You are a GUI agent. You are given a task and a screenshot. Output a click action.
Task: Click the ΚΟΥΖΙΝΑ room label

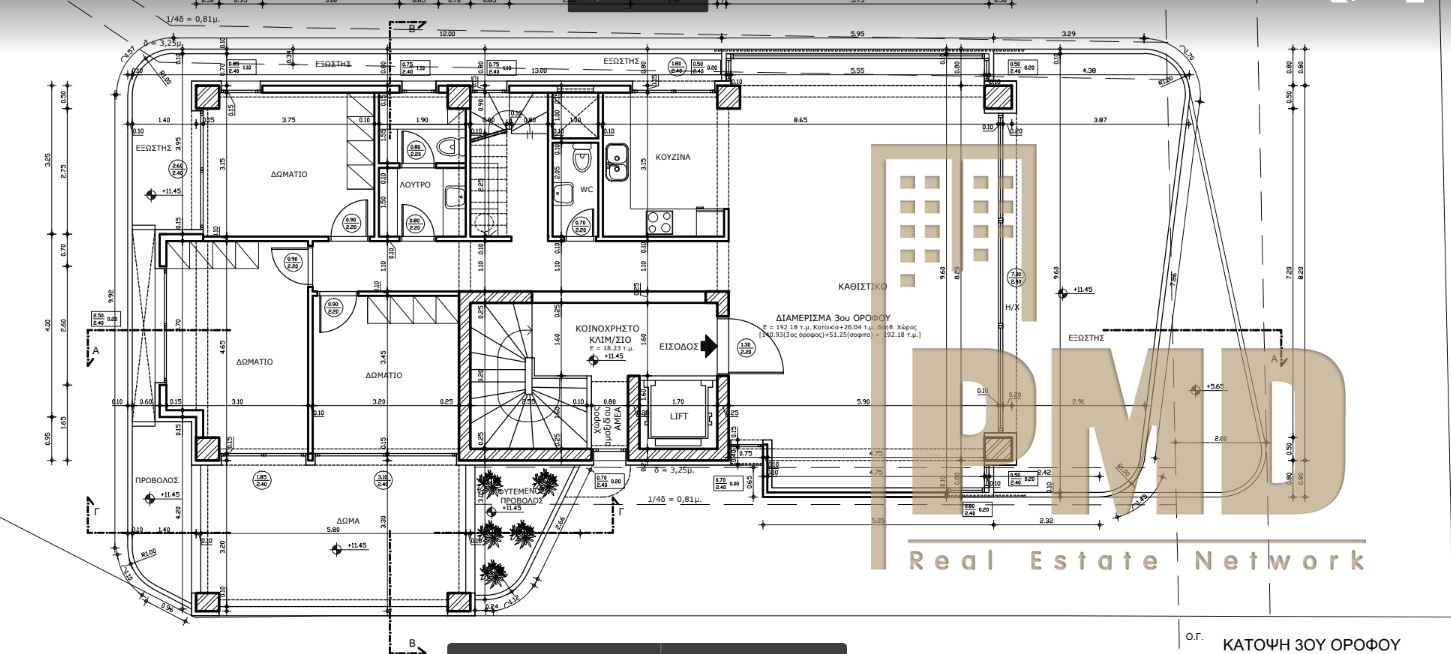(x=672, y=157)
